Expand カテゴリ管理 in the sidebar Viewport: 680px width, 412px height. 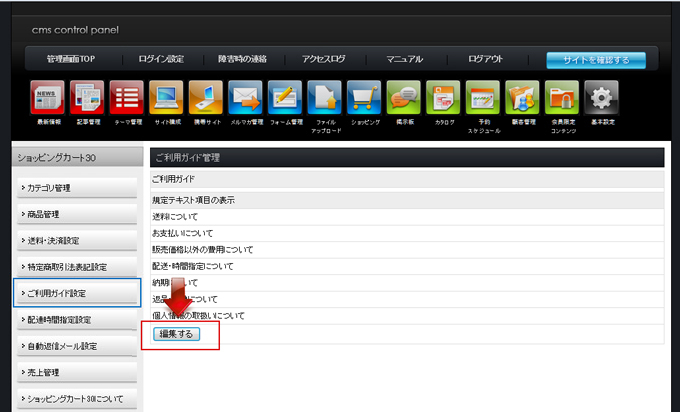[x=76, y=188]
